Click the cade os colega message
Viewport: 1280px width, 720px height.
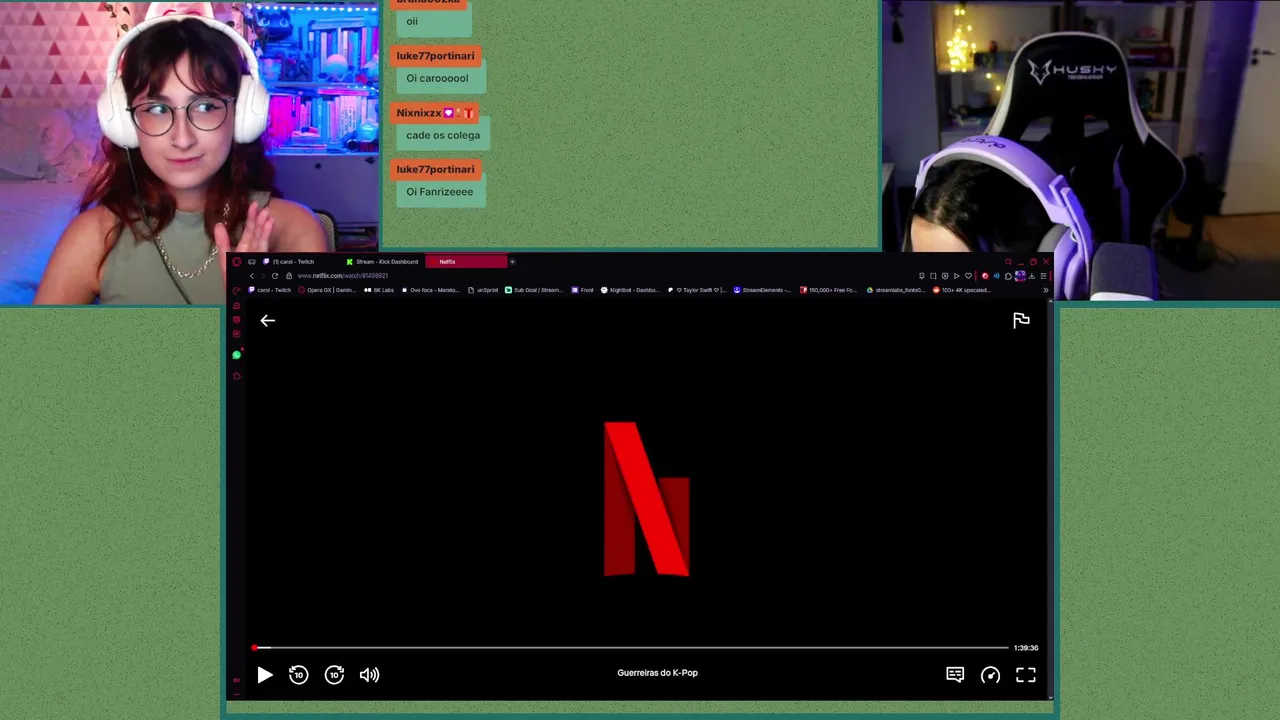[443, 135]
